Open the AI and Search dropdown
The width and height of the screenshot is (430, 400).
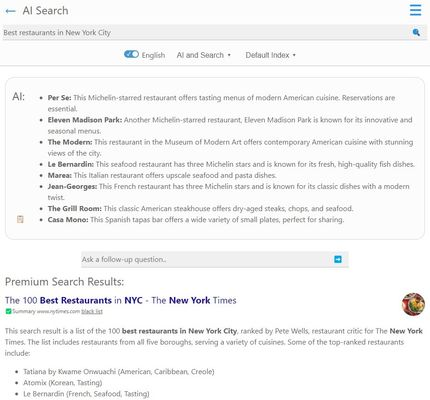203,55
